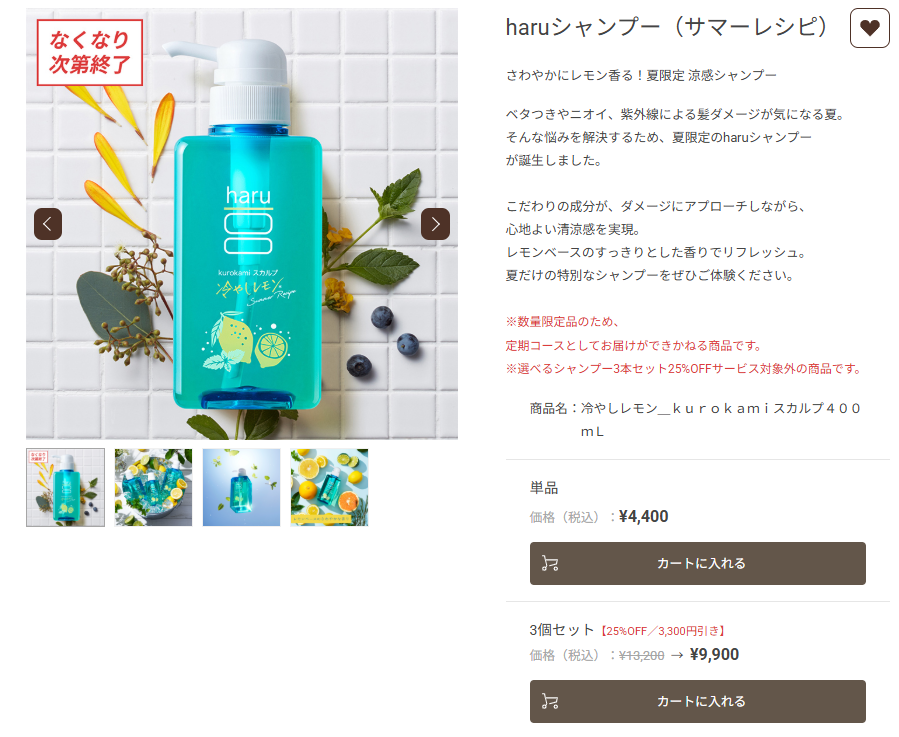Select thumbnail of bottles in ice bucket
This screenshot has height=737, width=899.
(x=153, y=488)
